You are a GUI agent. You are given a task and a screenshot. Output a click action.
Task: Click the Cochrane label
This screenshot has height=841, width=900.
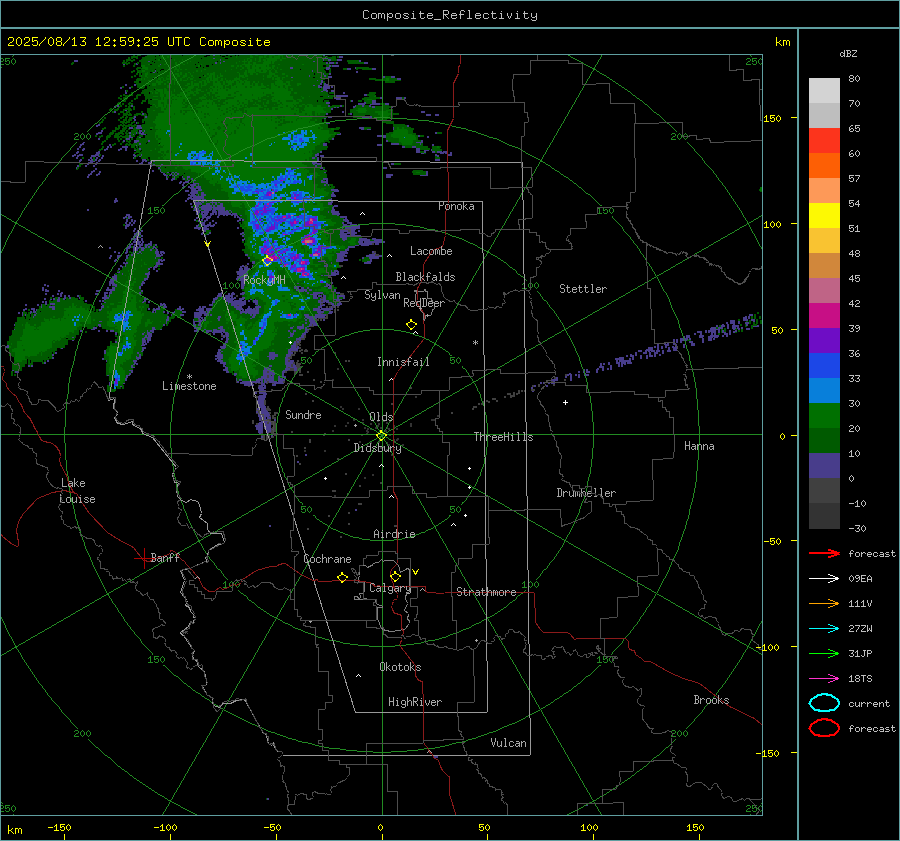tap(327, 559)
